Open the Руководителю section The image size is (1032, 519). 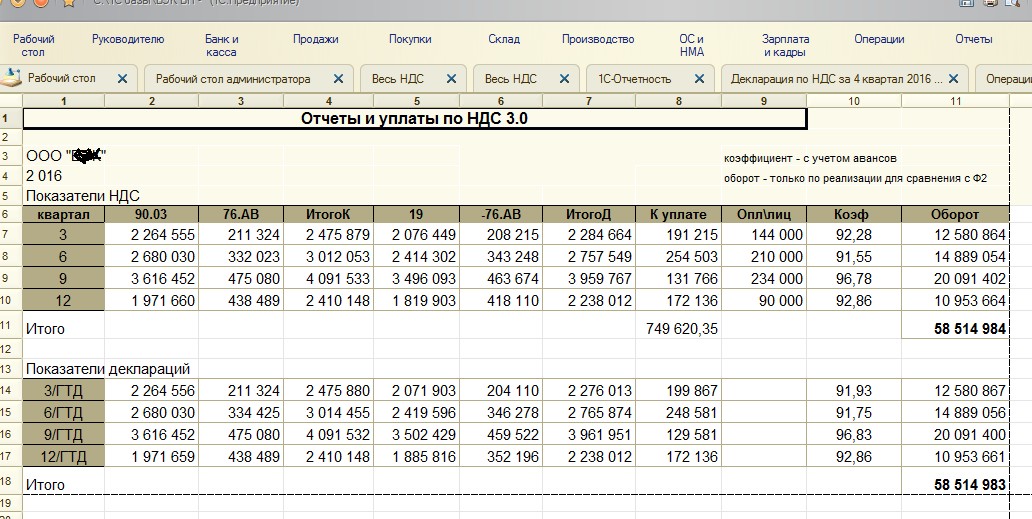tap(127, 40)
